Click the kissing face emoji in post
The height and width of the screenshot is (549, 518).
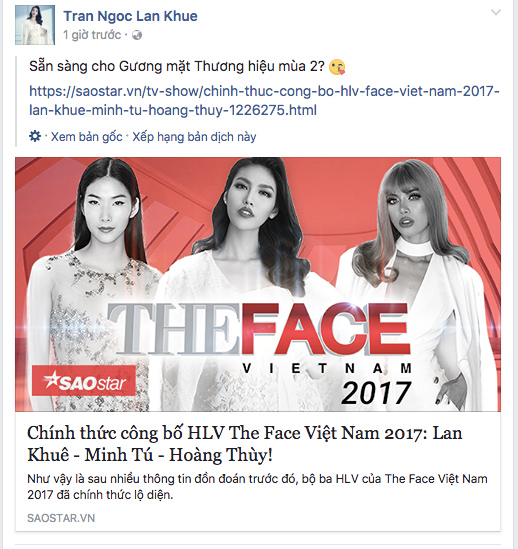point(337,67)
